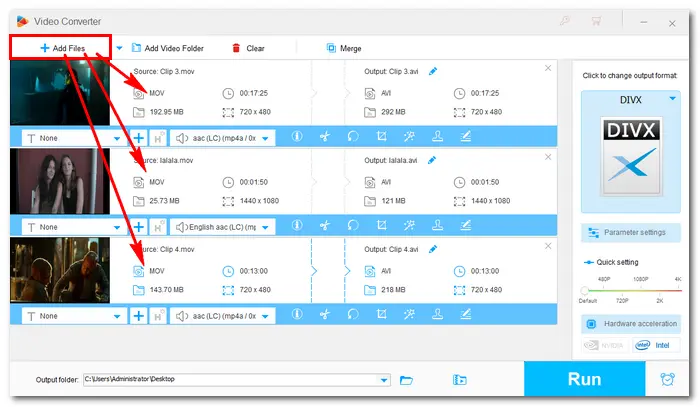The image size is (700, 407).
Task: Open watermark tool for lalala.mov
Action: click(x=438, y=225)
